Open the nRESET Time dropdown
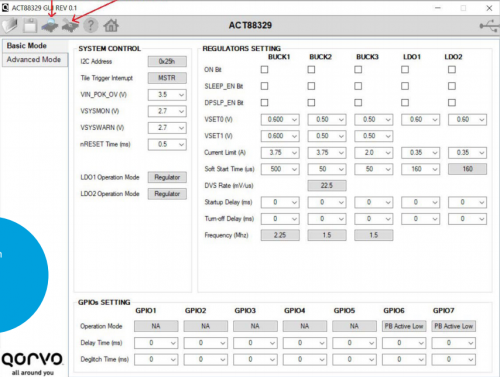The width and height of the screenshot is (500, 377). (167, 144)
